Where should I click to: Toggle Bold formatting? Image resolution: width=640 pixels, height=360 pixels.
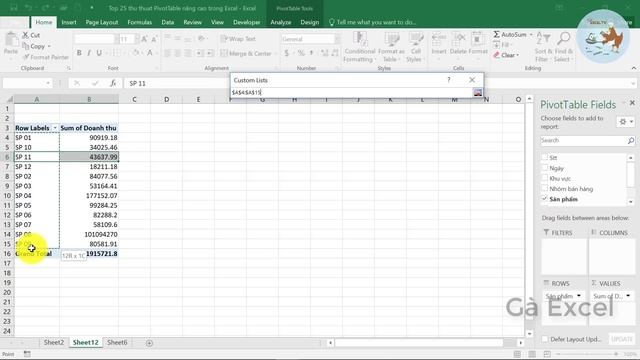[79, 53]
